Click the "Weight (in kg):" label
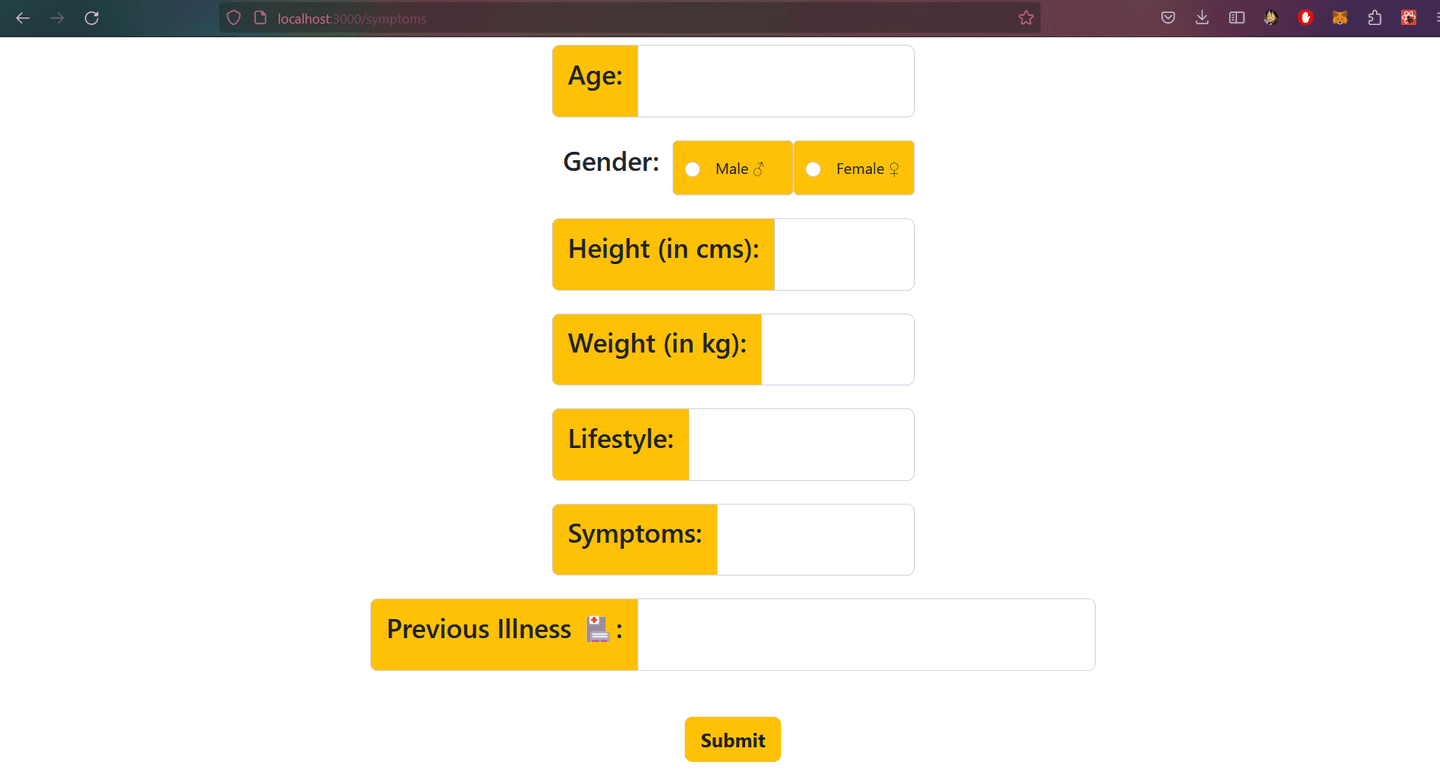Image resolution: width=1440 pixels, height=780 pixels. tap(657, 344)
